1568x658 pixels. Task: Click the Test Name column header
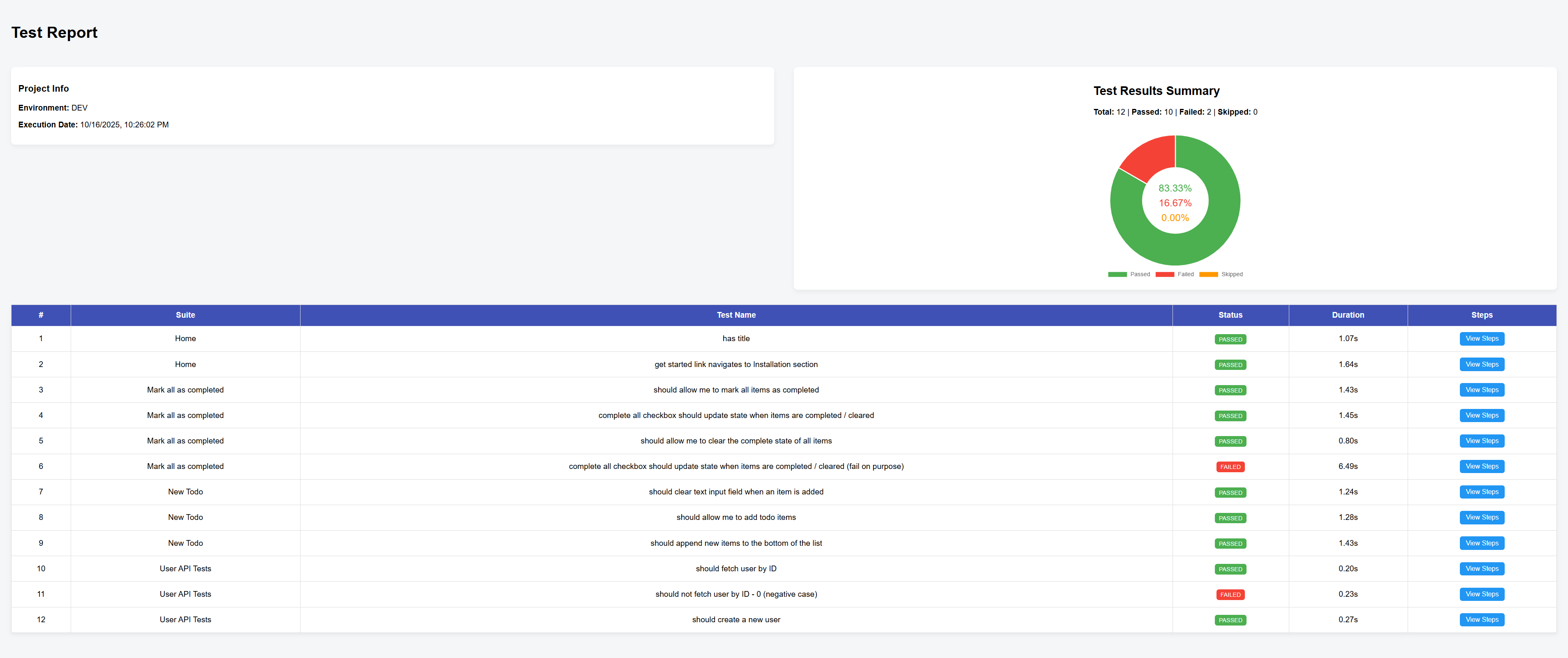tap(736, 315)
